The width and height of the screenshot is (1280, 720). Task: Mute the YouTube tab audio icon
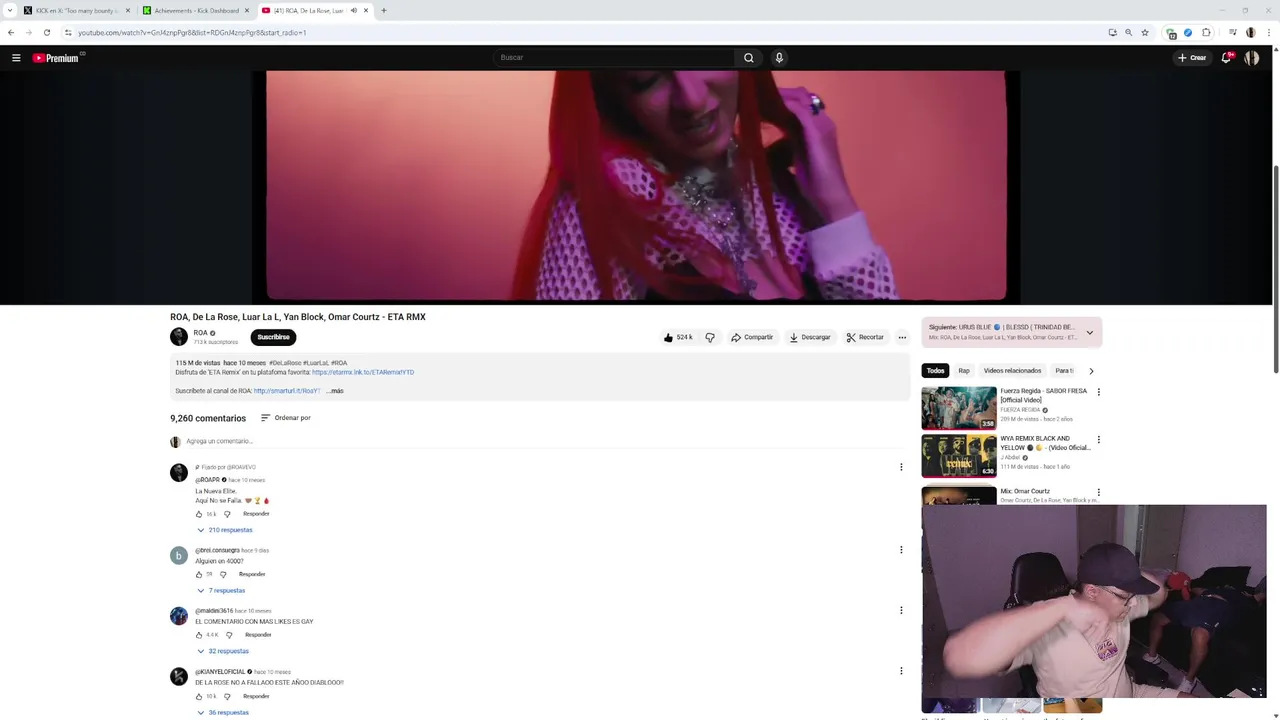click(353, 10)
